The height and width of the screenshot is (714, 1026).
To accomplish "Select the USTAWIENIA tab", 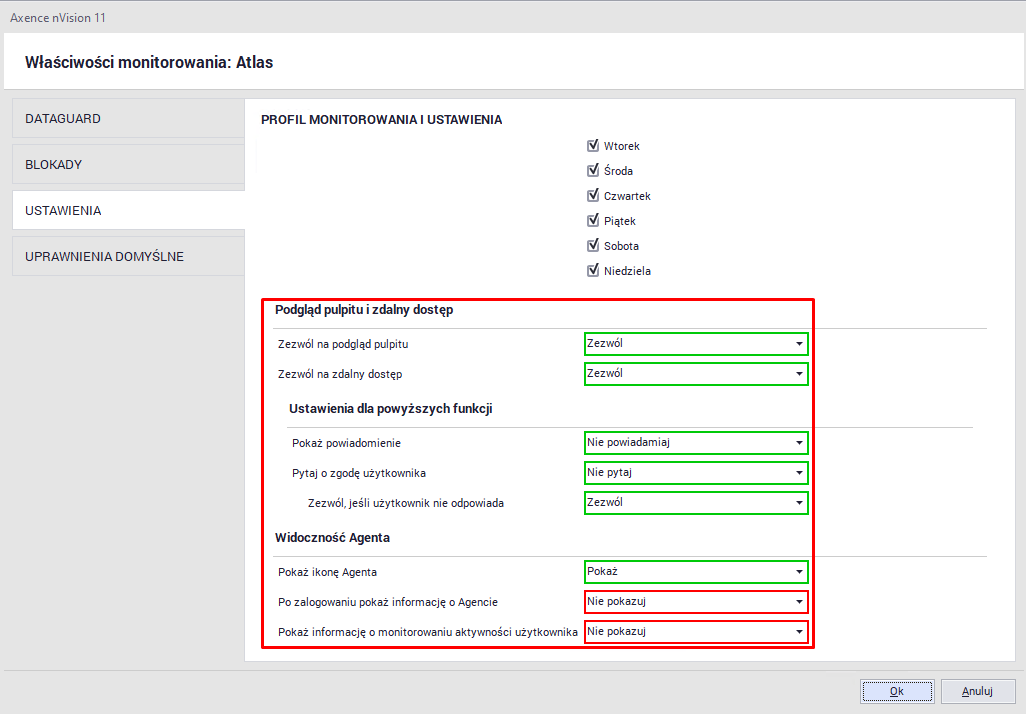I will (x=128, y=211).
